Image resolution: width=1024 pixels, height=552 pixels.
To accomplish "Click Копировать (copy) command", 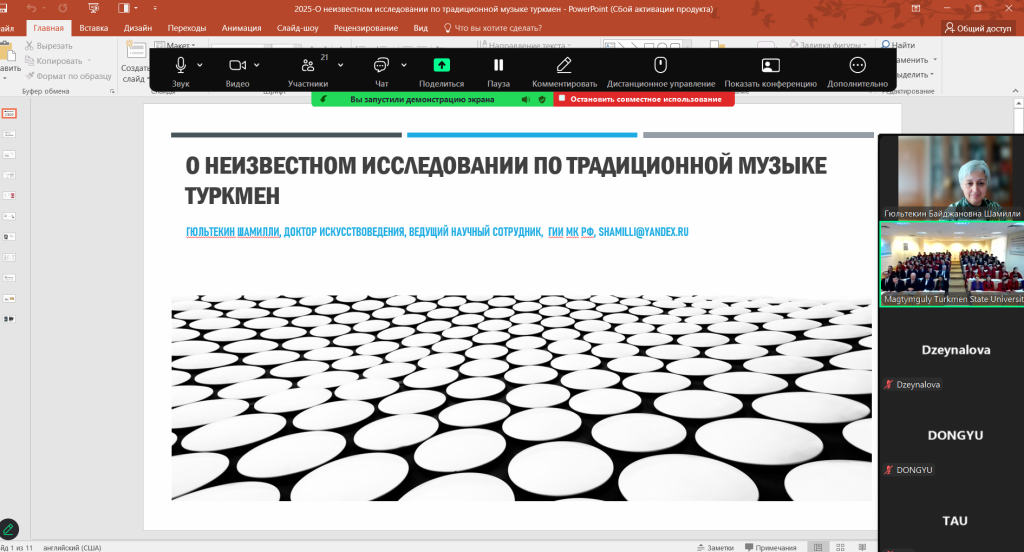I will pos(57,61).
